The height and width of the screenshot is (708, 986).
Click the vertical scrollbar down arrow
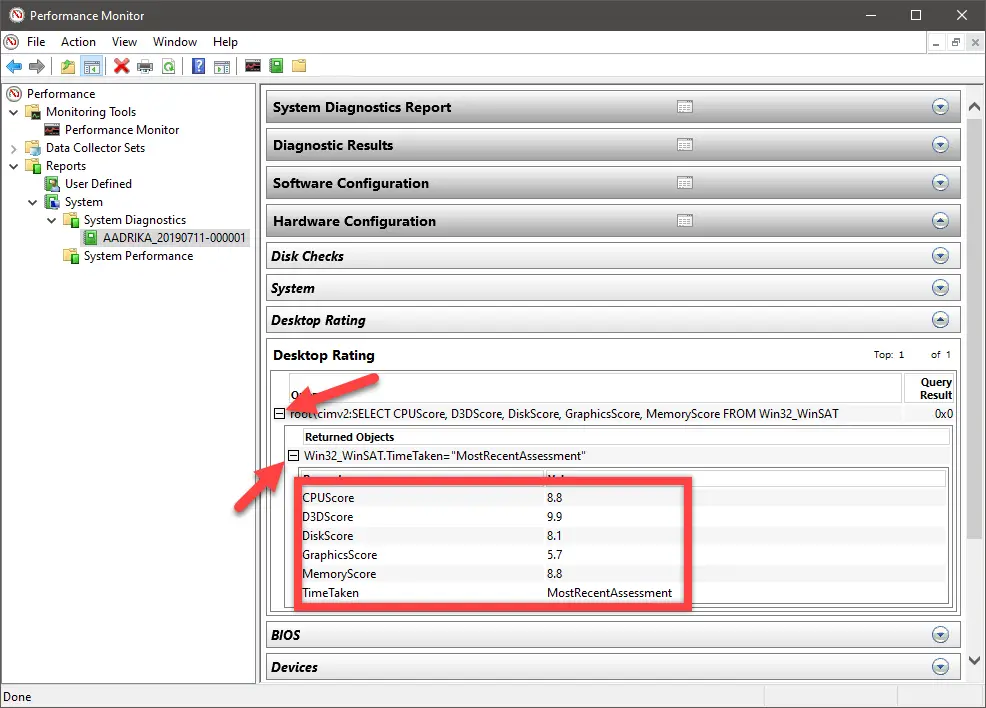(x=974, y=661)
